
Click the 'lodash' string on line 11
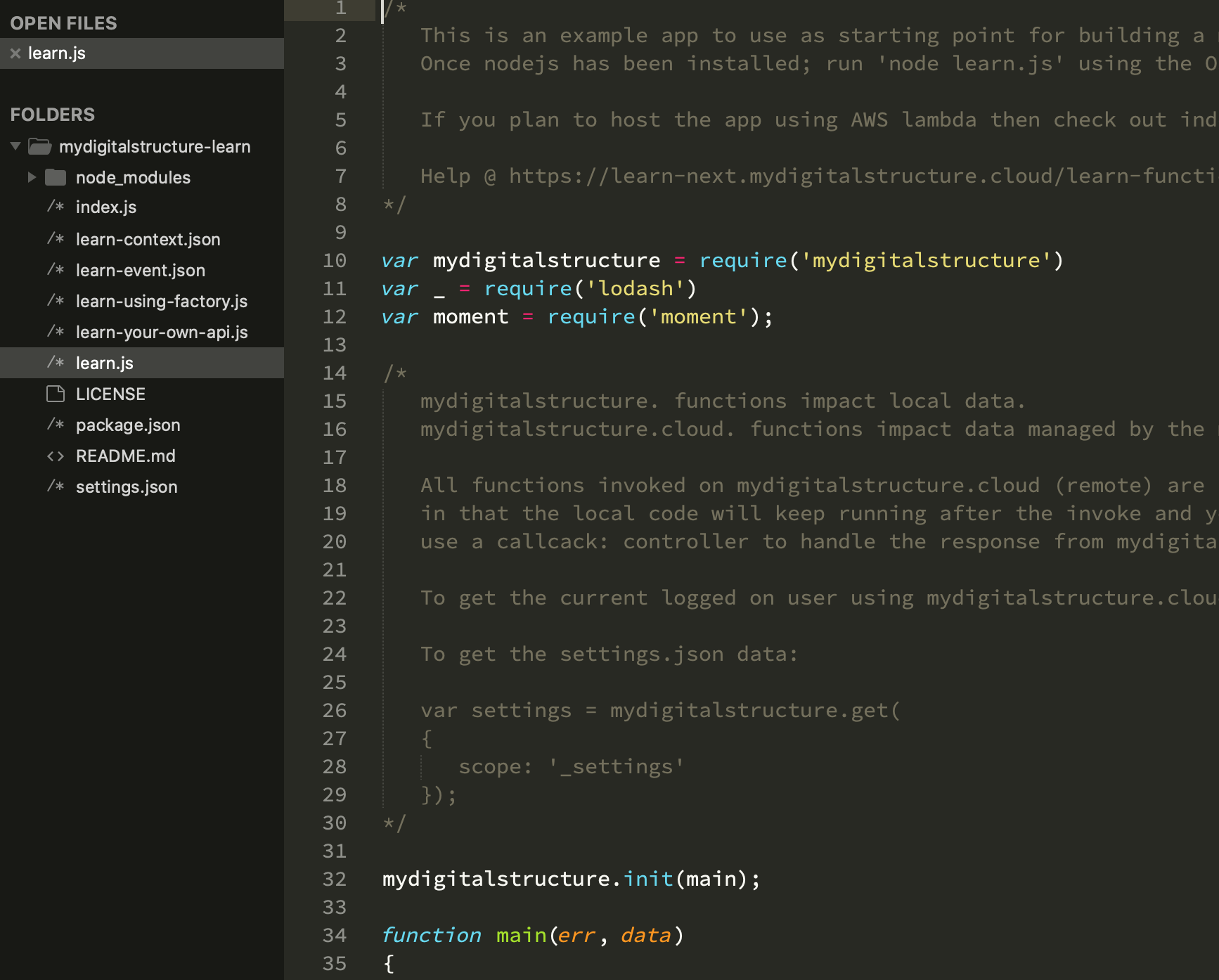click(636, 289)
